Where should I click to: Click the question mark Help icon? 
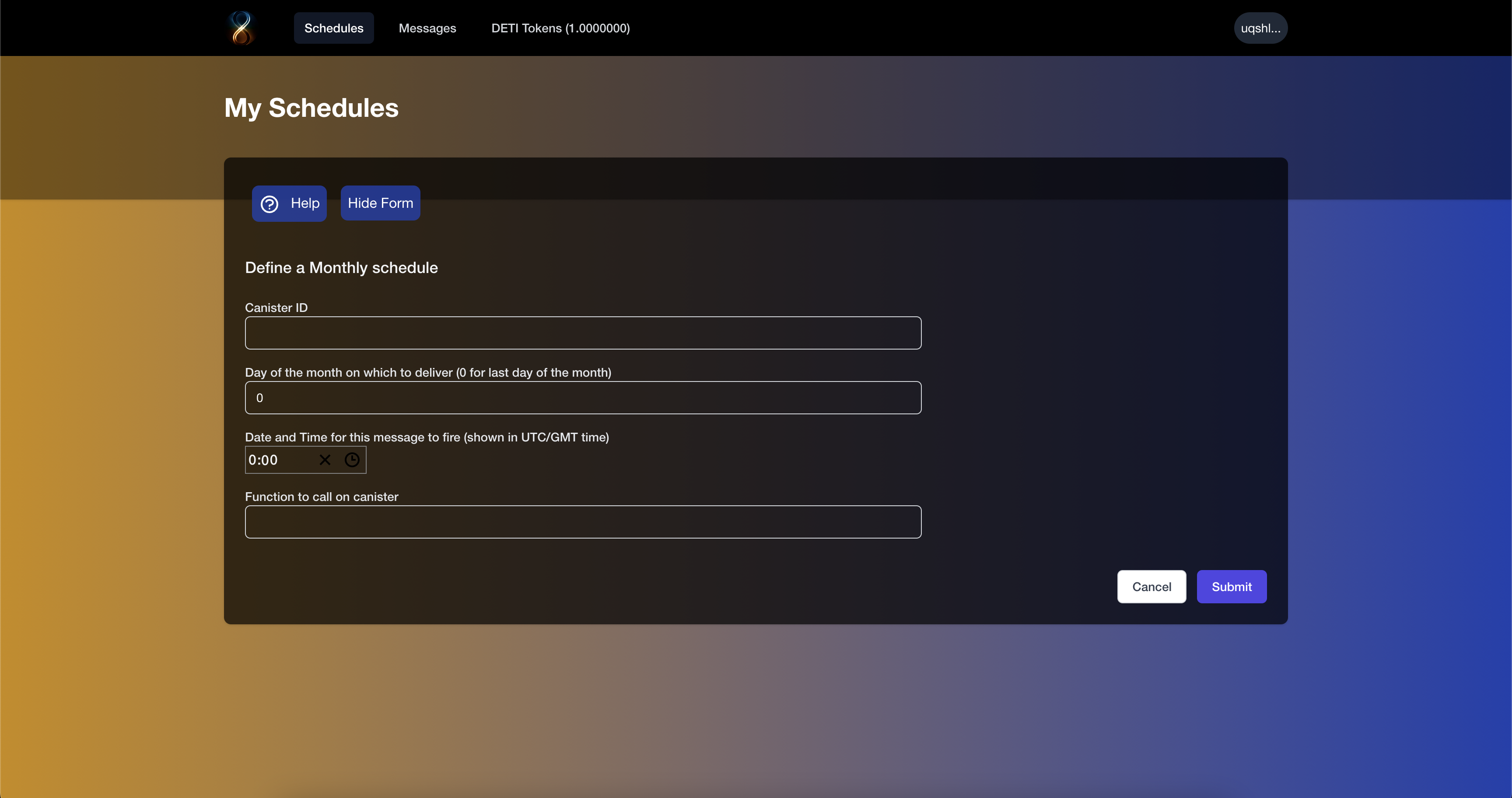coord(269,203)
